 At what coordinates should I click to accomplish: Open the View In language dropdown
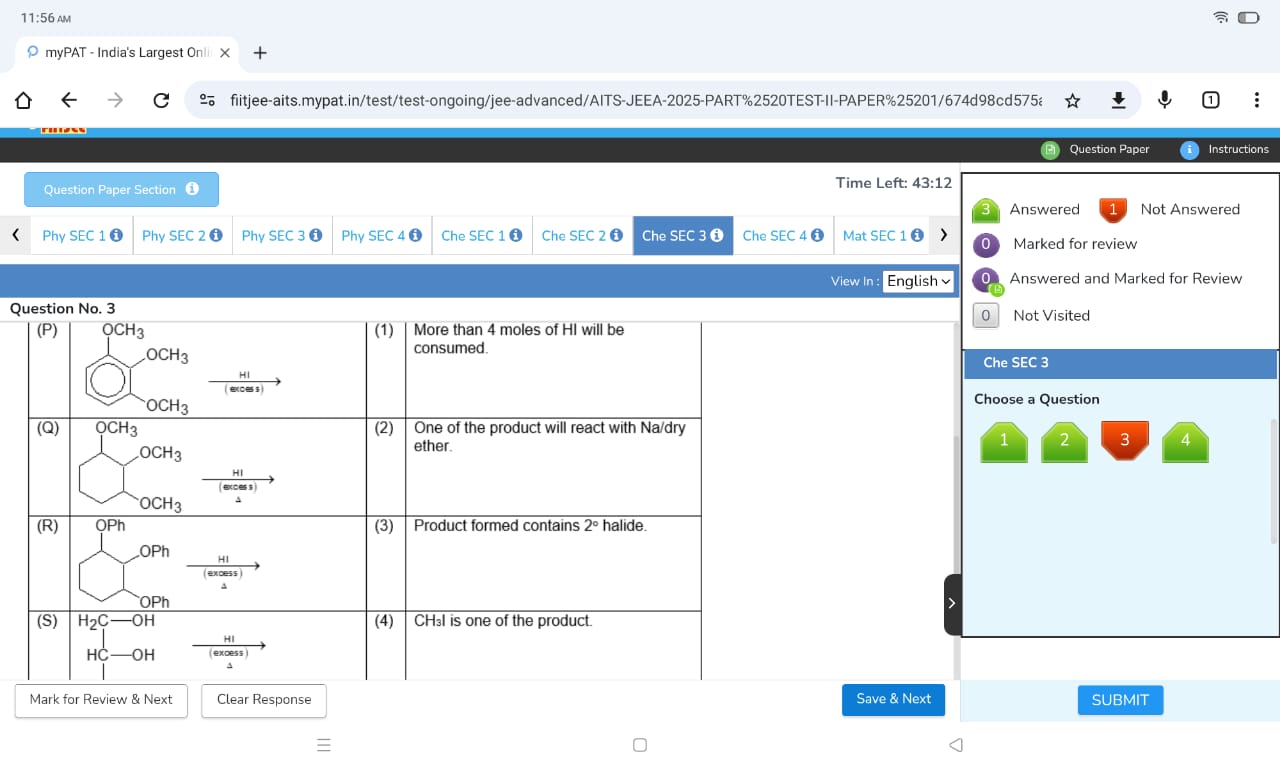[x=919, y=281]
